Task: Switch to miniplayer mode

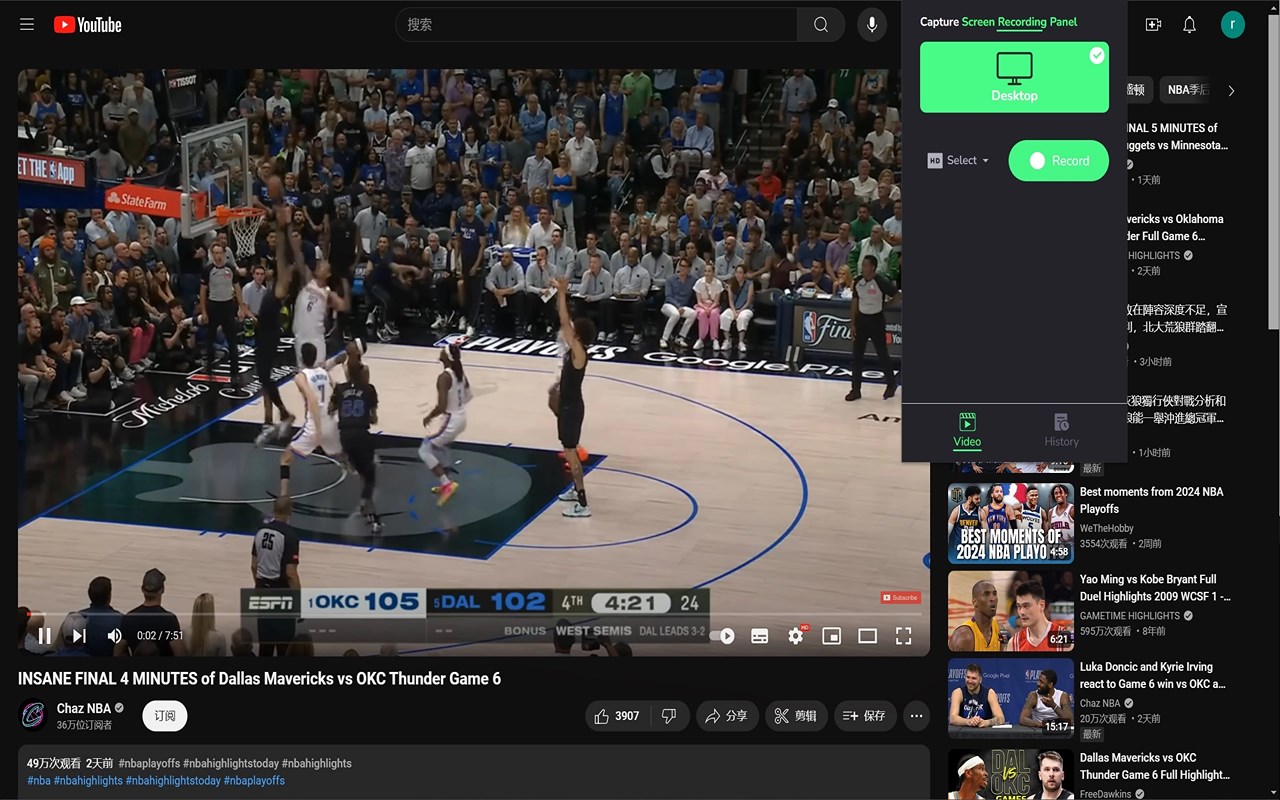Action: (x=832, y=636)
